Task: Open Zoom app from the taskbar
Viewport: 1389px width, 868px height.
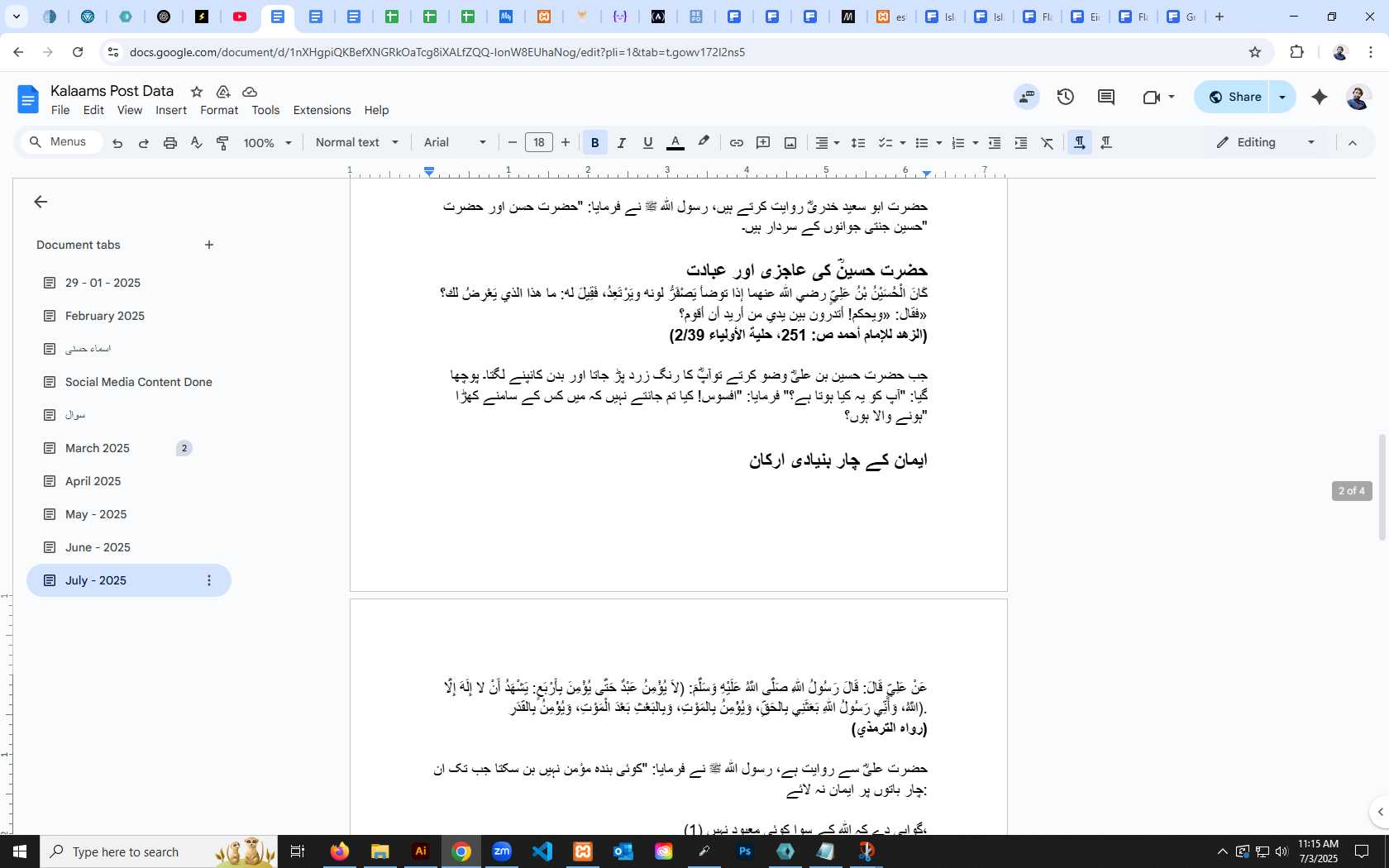Action: pyautogui.click(x=502, y=851)
